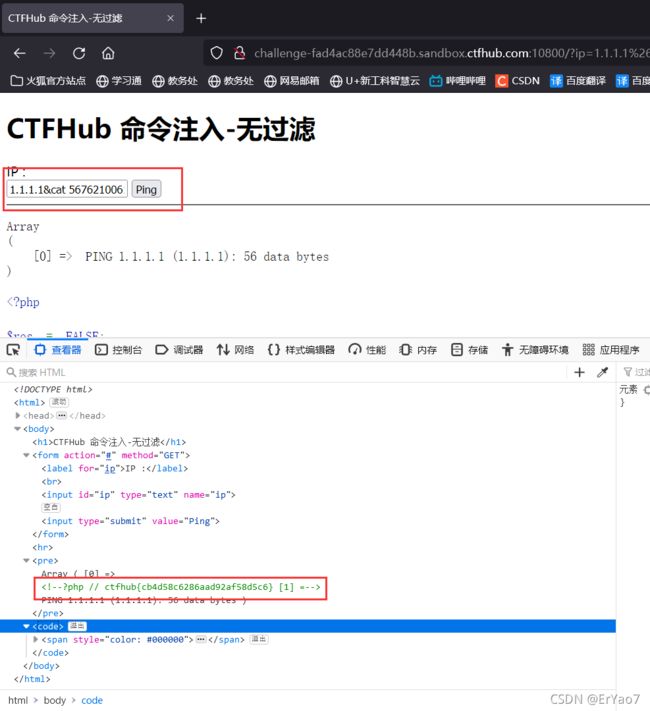
Task: Select the hr element row
Action: [x=43, y=547]
